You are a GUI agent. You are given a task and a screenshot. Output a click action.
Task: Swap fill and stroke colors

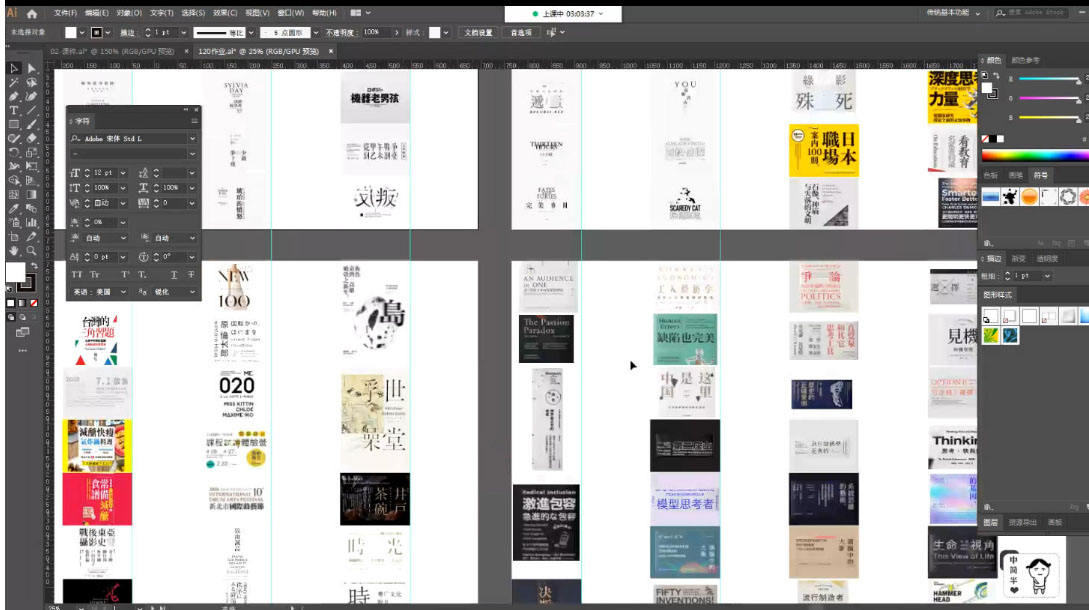click(x=33, y=265)
